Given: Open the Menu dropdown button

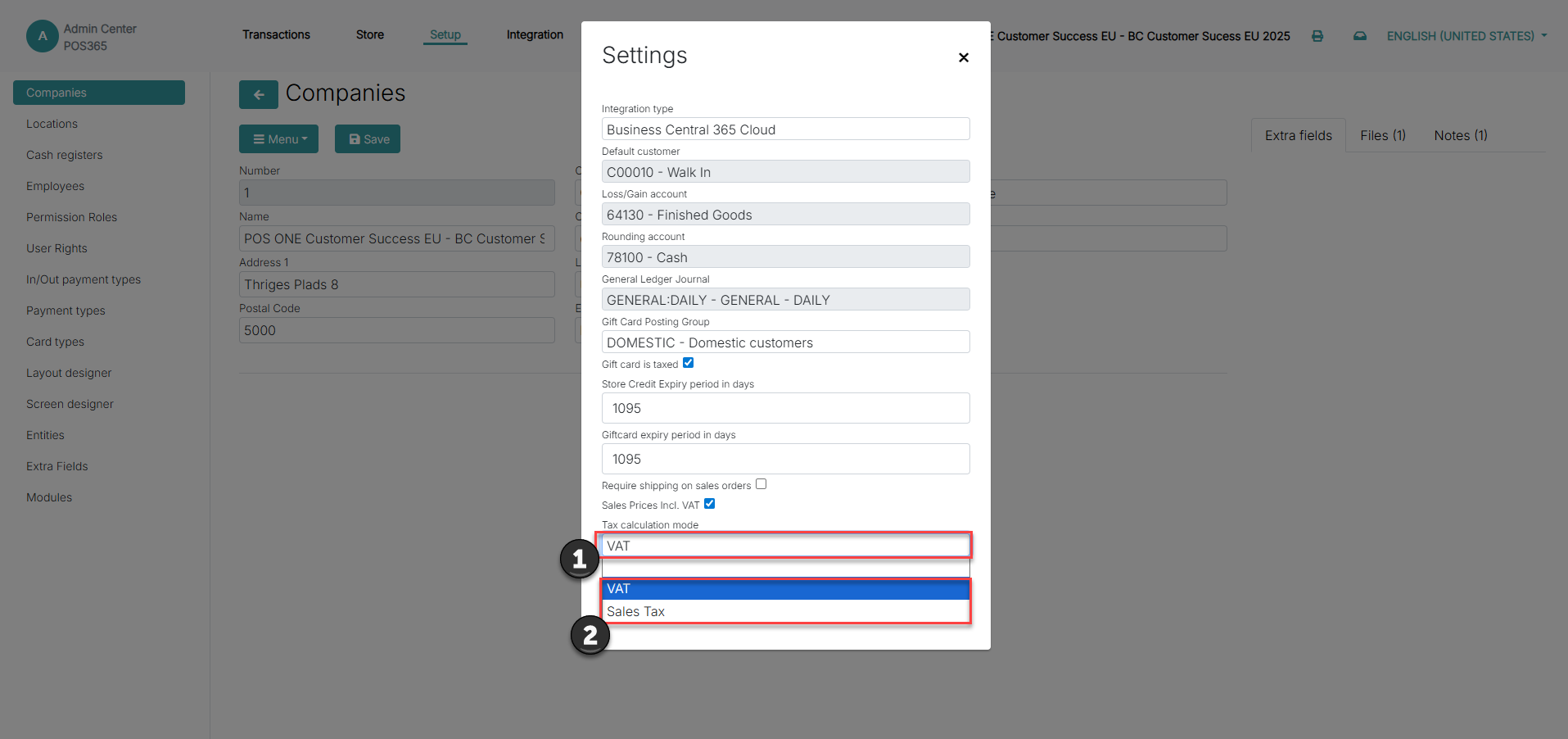Looking at the screenshot, I should (x=278, y=139).
